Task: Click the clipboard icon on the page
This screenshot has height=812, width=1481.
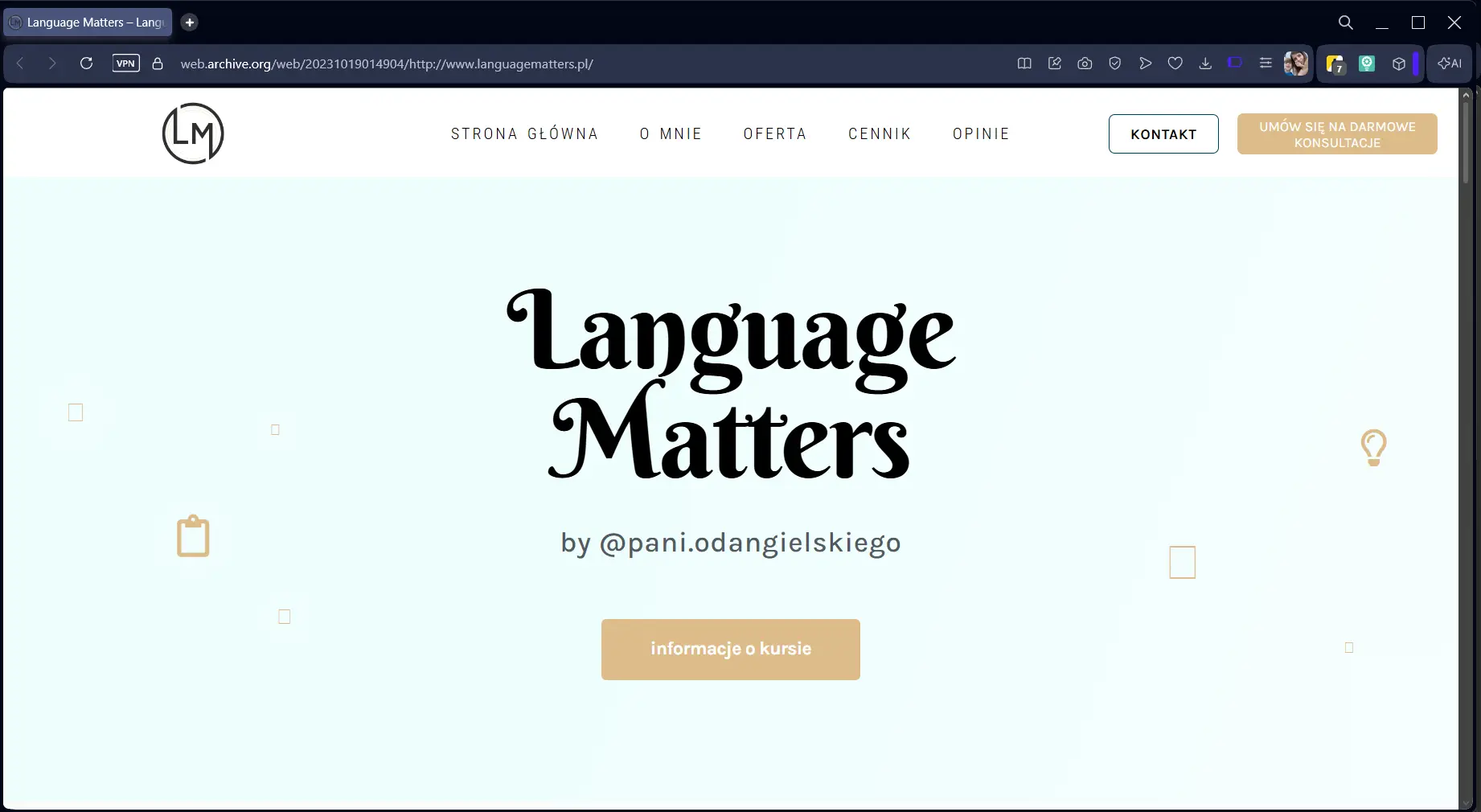Action: tap(193, 535)
